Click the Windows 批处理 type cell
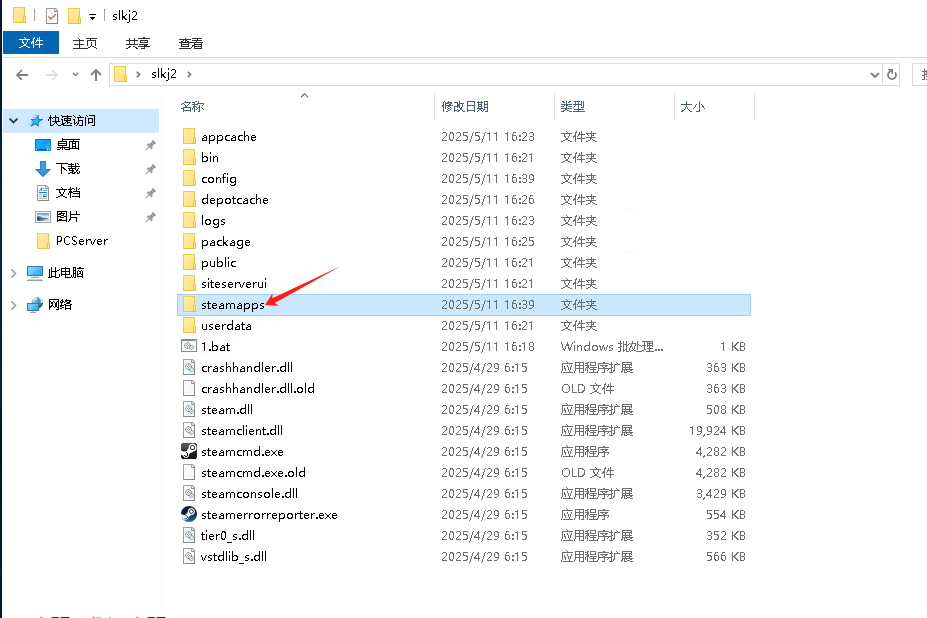Image resolution: width=927 pixels, height=618 pixels. (612, 347)
